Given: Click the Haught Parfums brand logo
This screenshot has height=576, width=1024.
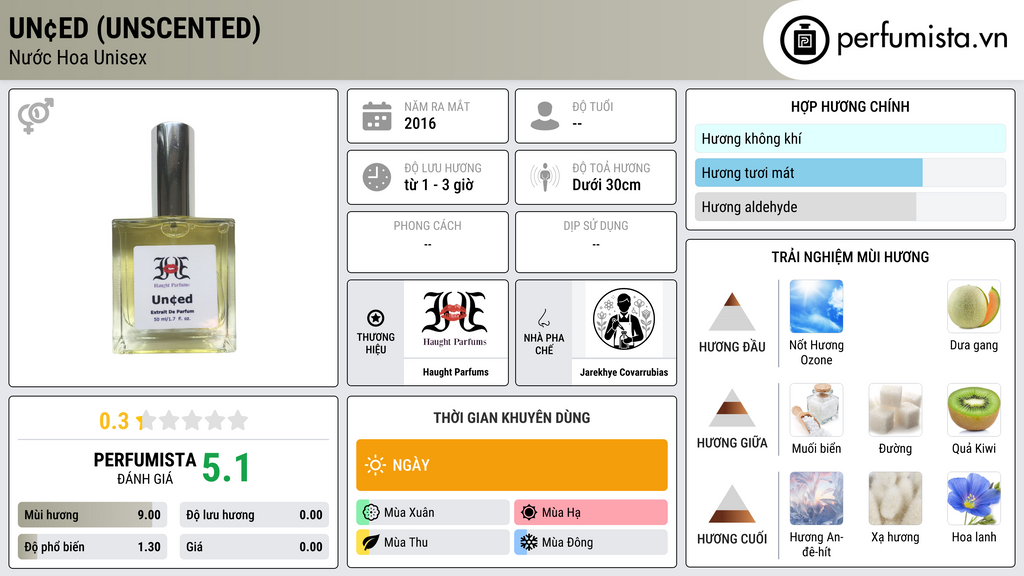Looking at the screenshot, I should tap(455, 319).
